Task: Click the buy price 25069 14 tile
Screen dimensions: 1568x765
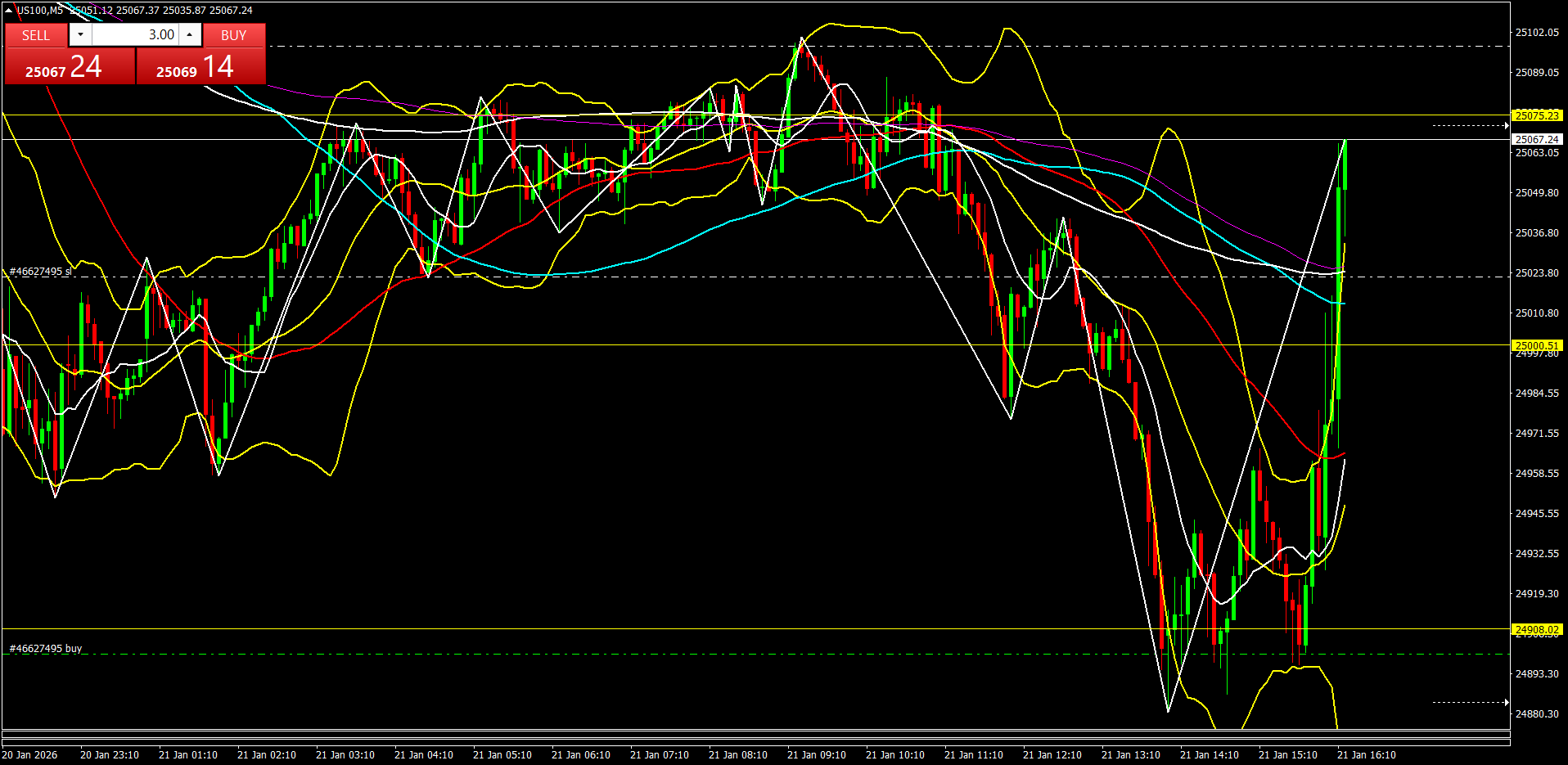Action: (x=201, y=66)
